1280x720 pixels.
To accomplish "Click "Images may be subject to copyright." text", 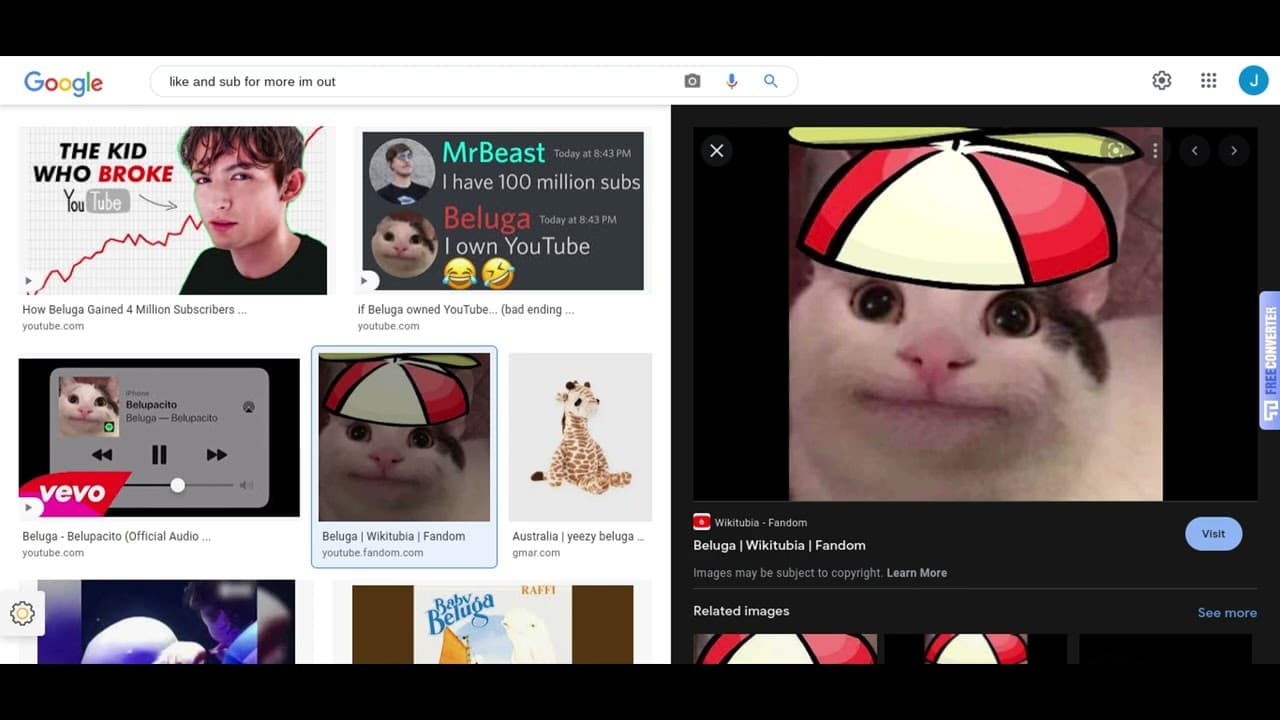I will pyautogui.click(x=788, y=573).
